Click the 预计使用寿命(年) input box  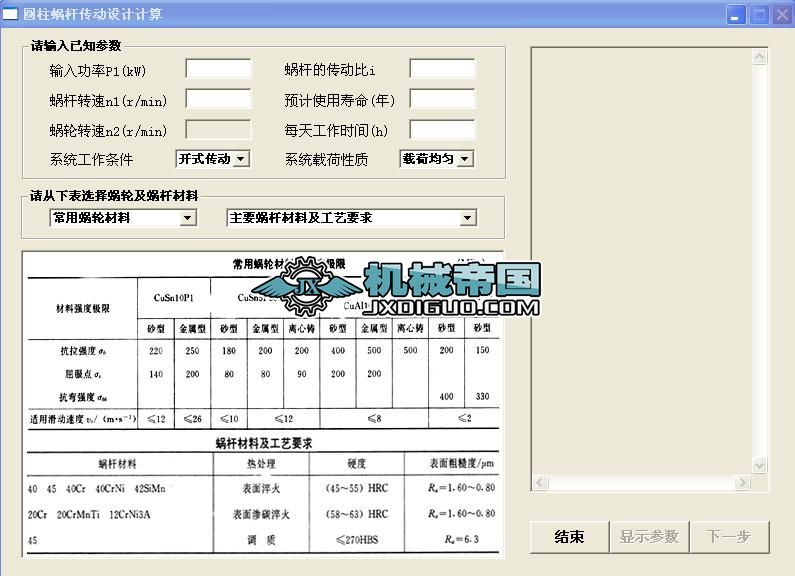coord(443,99)
